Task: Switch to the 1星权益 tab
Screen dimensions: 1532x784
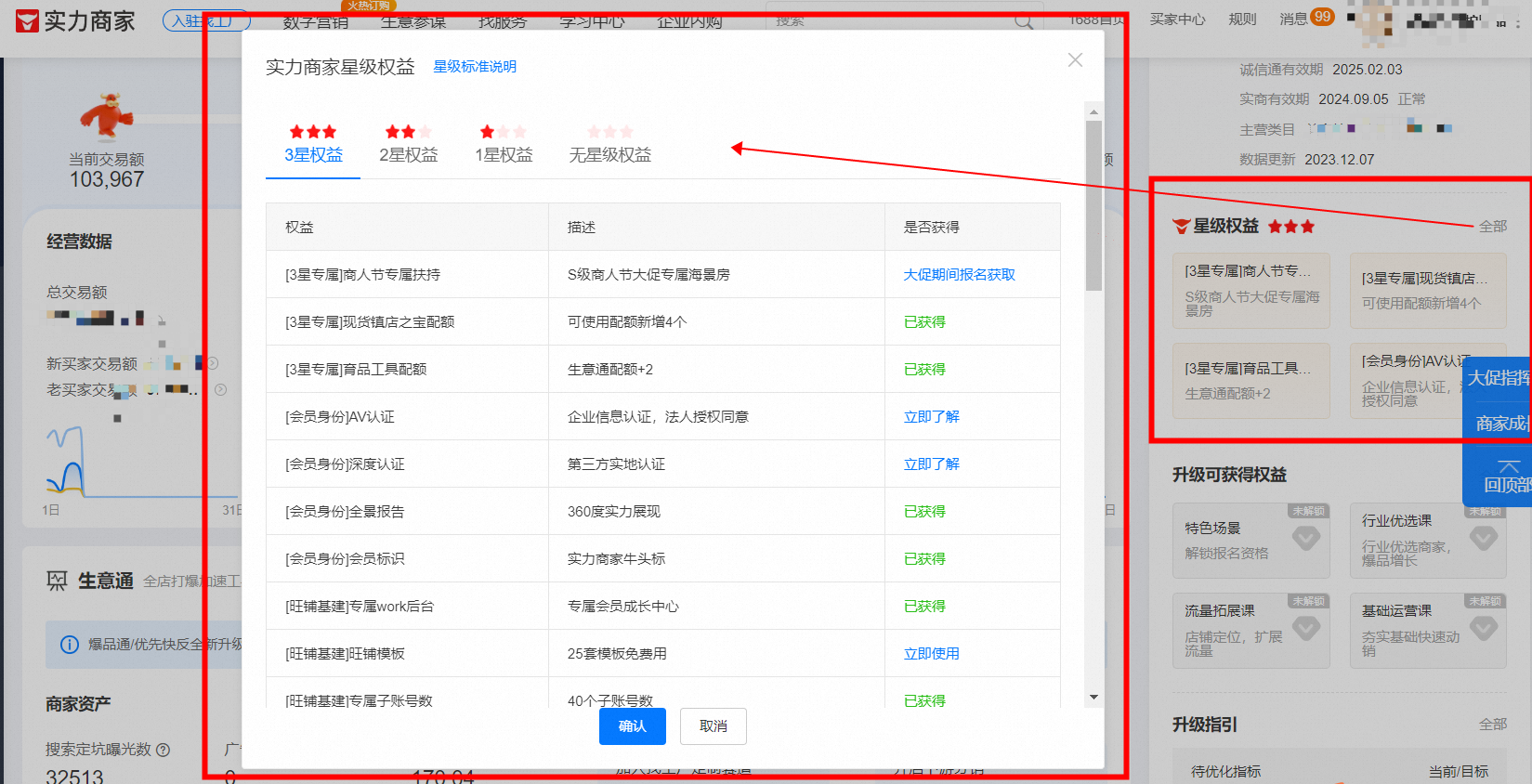Action: pyautogui.click(x=504, y=145)
